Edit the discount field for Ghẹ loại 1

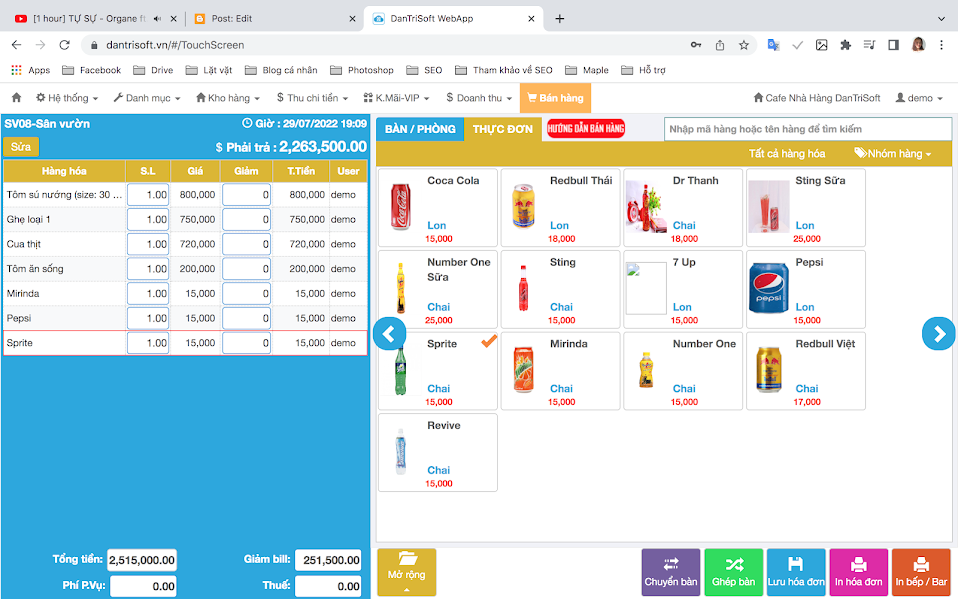tap(246, 219)
